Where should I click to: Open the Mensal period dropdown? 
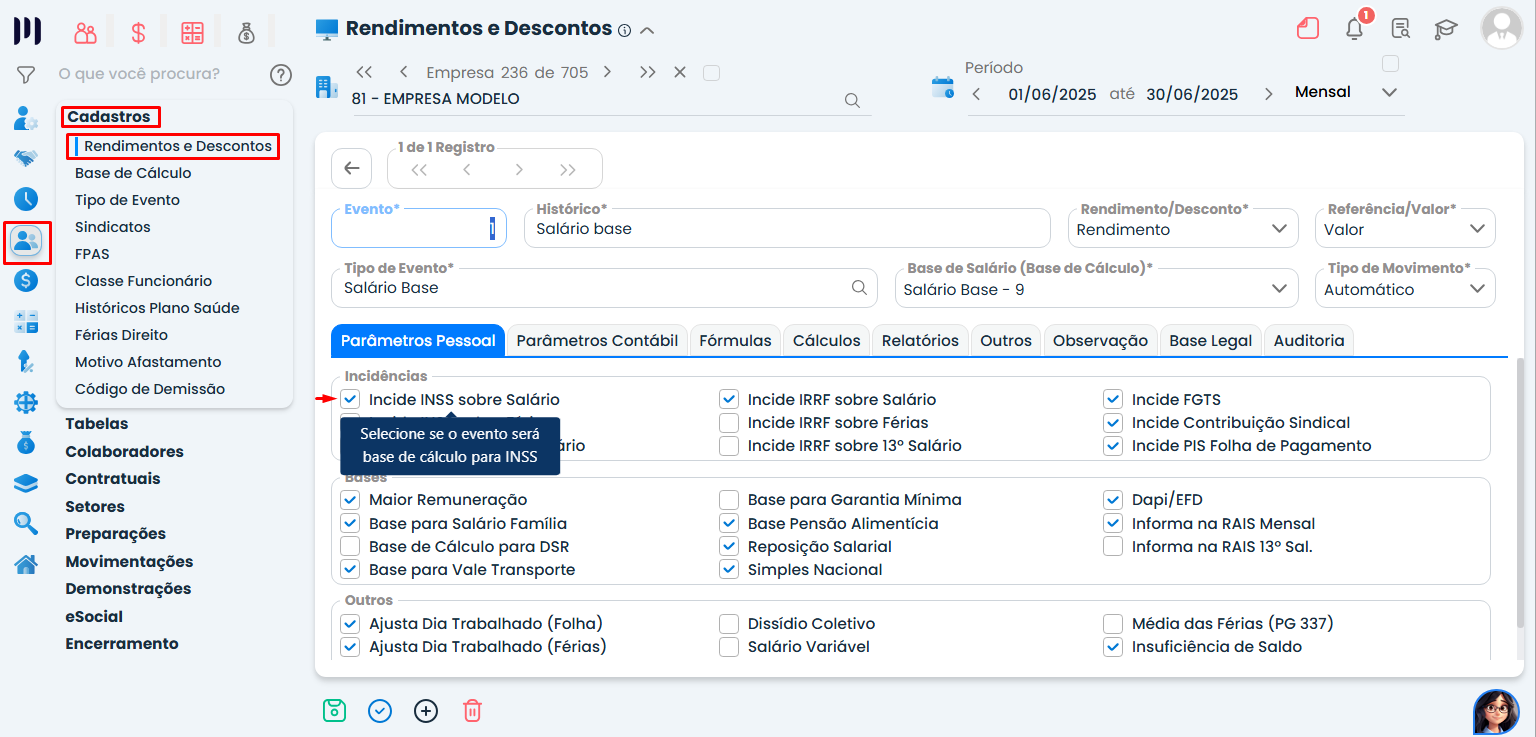(1345, 92)
